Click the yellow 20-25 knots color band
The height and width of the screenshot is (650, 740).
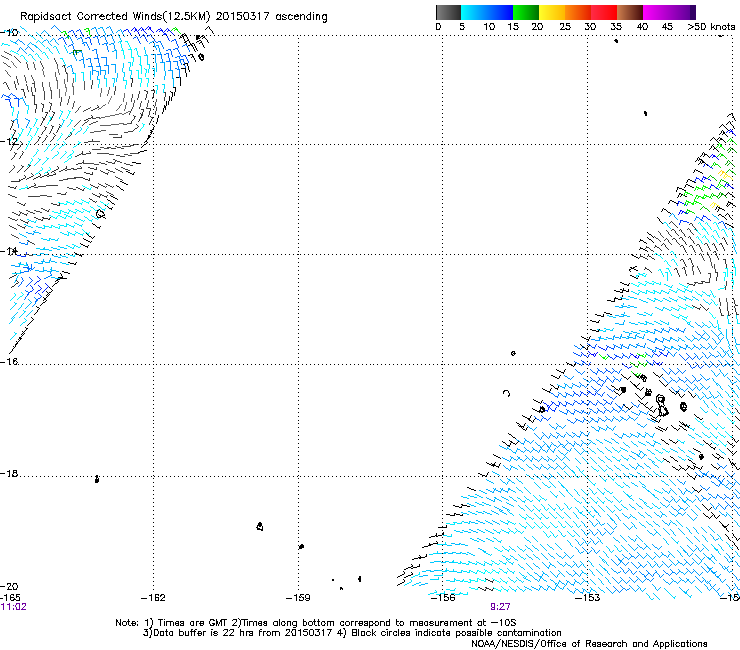click(552, 12)
